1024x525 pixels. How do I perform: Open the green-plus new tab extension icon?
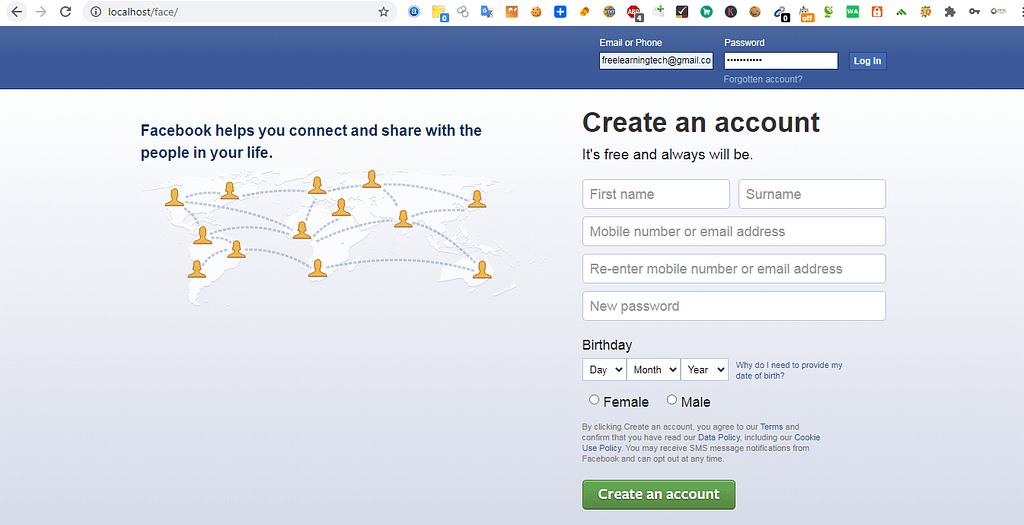(x=658, y=11)
